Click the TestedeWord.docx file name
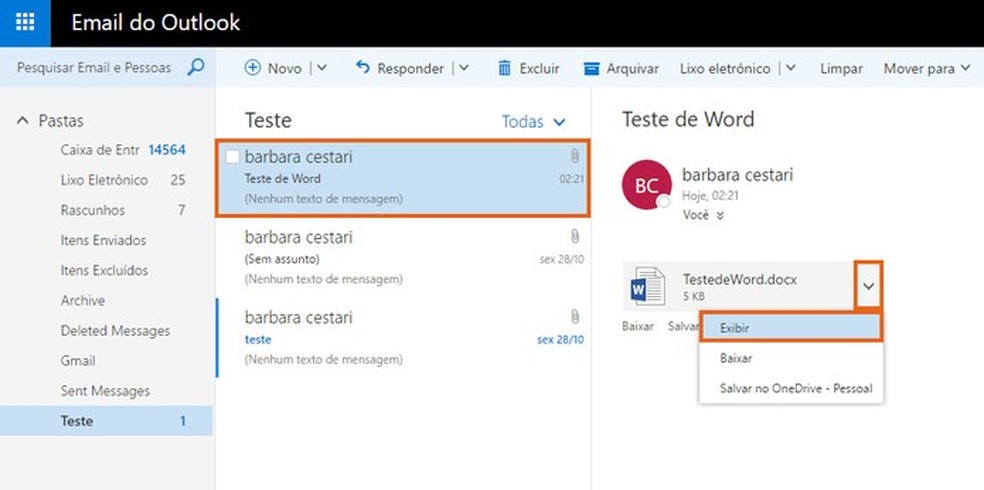Image resolution: width=984 pixels, height=490 pixels. click(739, 280)
